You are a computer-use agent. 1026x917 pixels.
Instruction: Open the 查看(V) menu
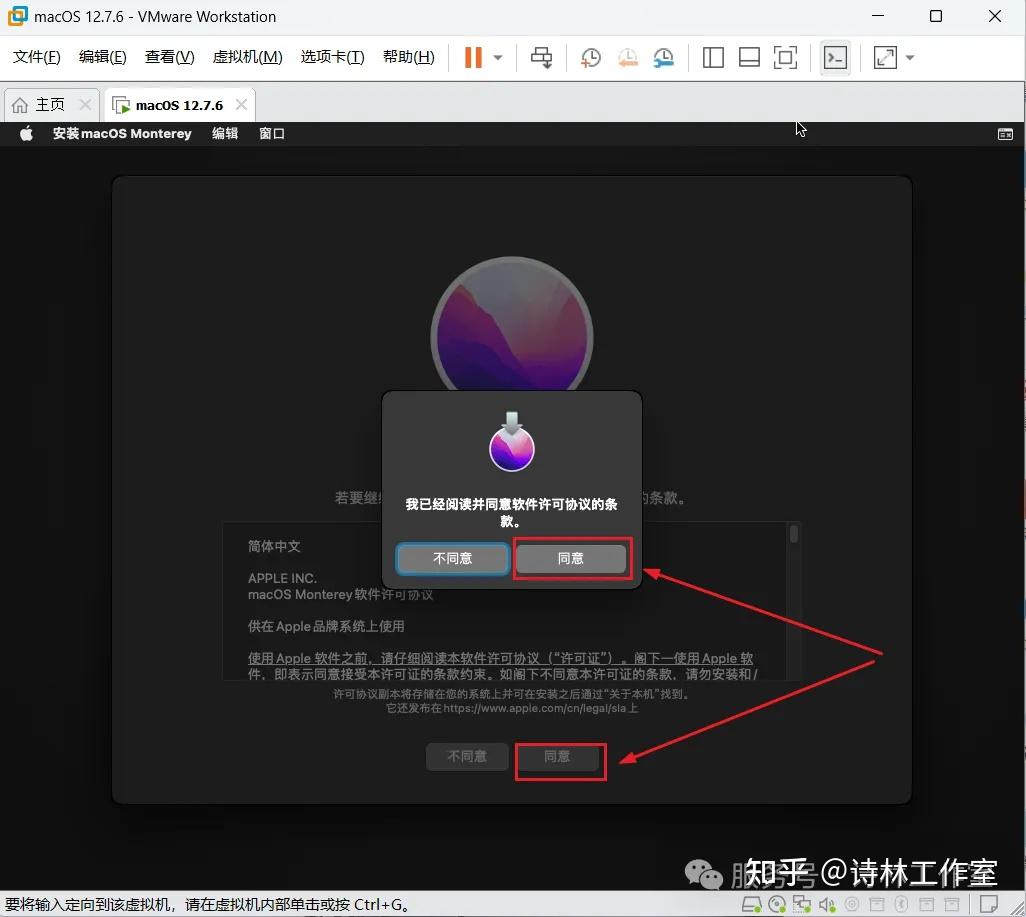[169, 57]
